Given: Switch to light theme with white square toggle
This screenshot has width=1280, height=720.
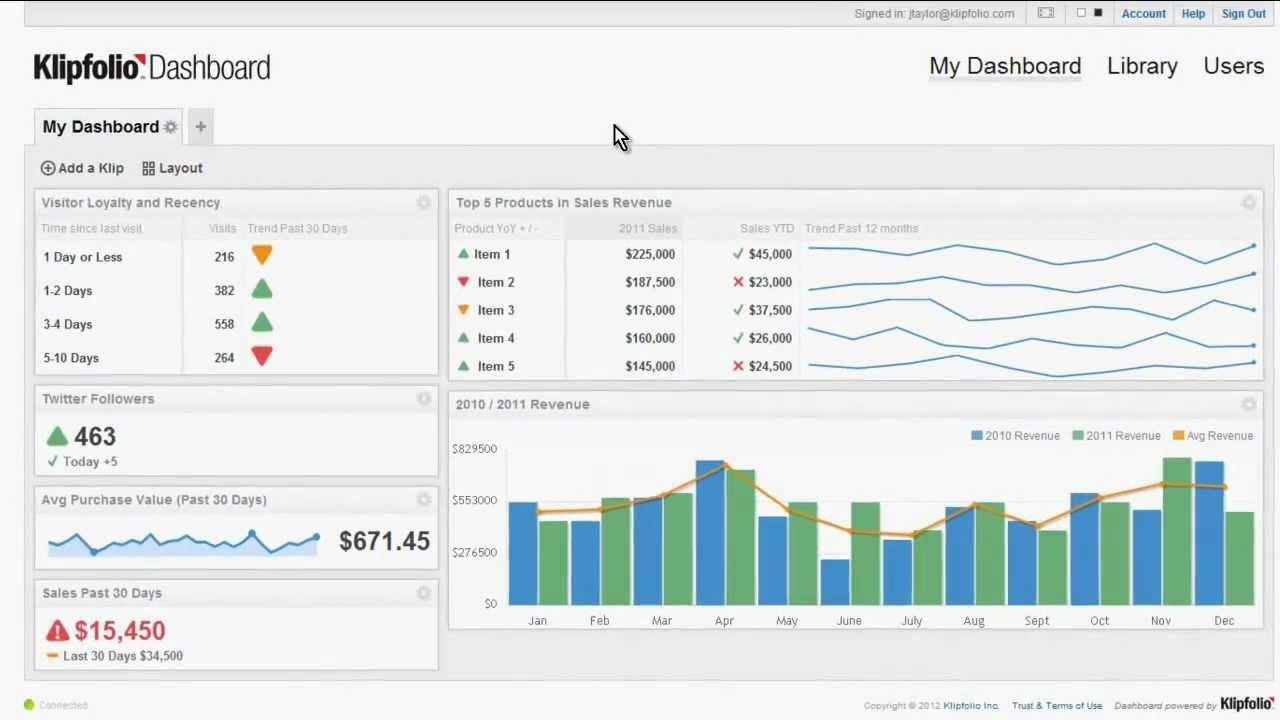Looking at the screenshot, I should pos(1081,12).
